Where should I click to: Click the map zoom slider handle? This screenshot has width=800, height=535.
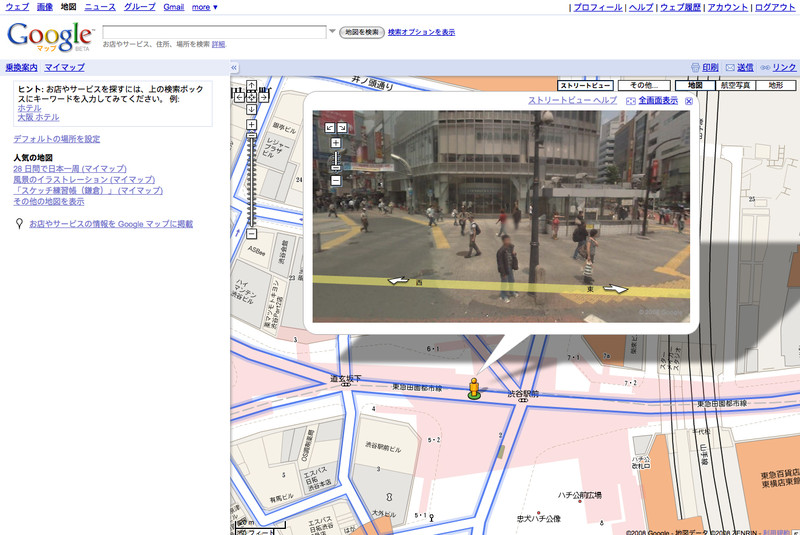252,136
